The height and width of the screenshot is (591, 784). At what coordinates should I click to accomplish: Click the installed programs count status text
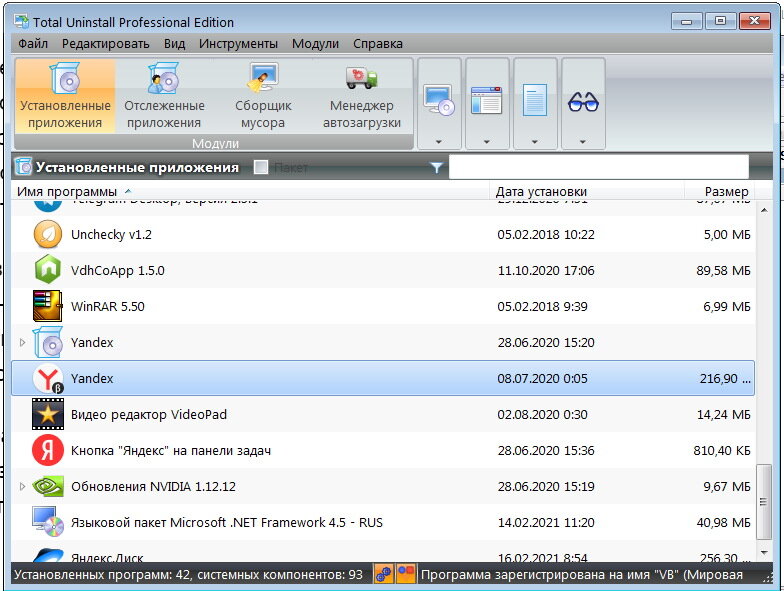coord(188,574)
